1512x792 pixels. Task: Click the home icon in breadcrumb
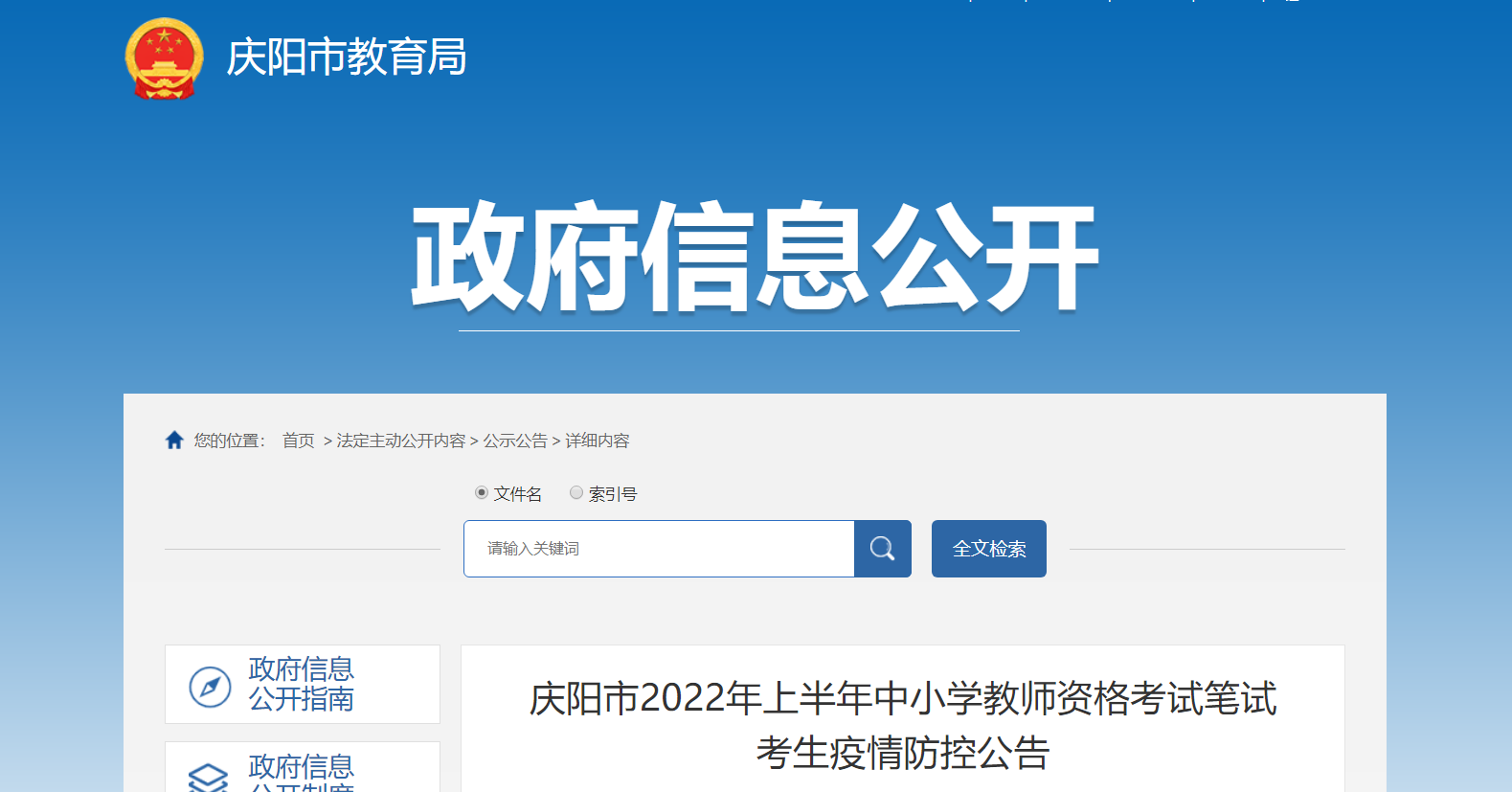coord(174,441)
